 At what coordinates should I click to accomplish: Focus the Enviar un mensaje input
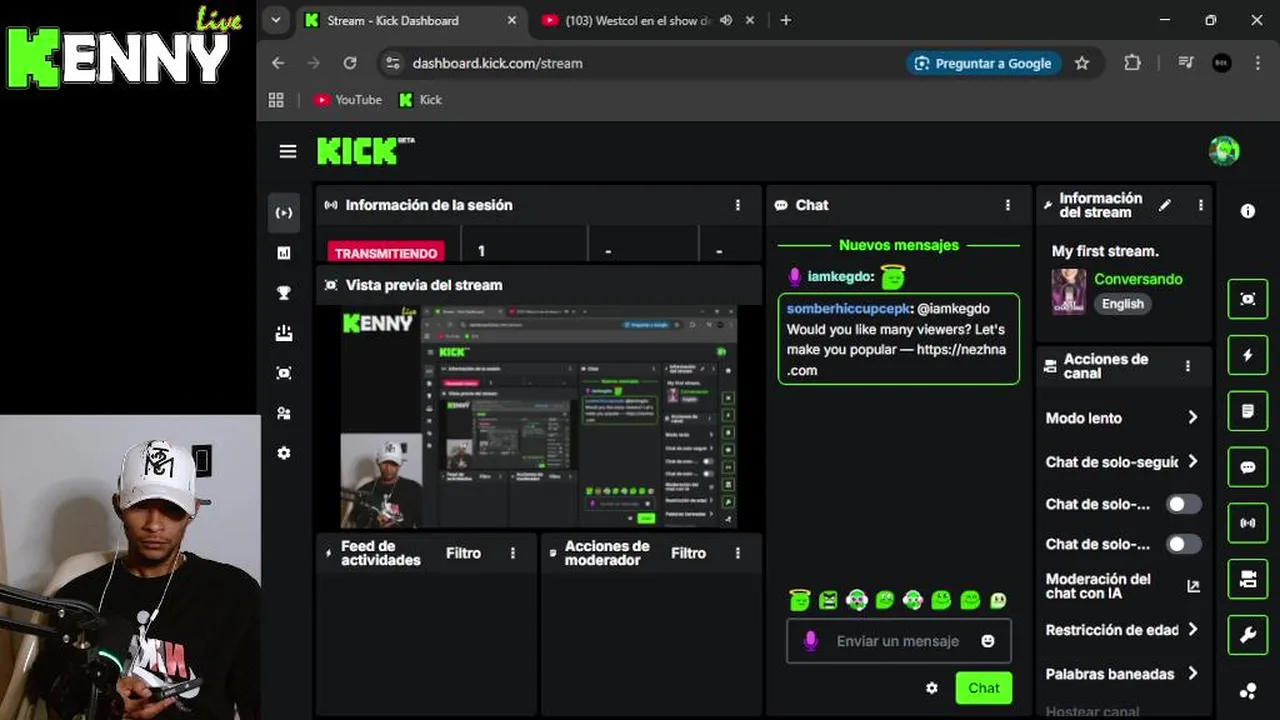coord(898,641)
